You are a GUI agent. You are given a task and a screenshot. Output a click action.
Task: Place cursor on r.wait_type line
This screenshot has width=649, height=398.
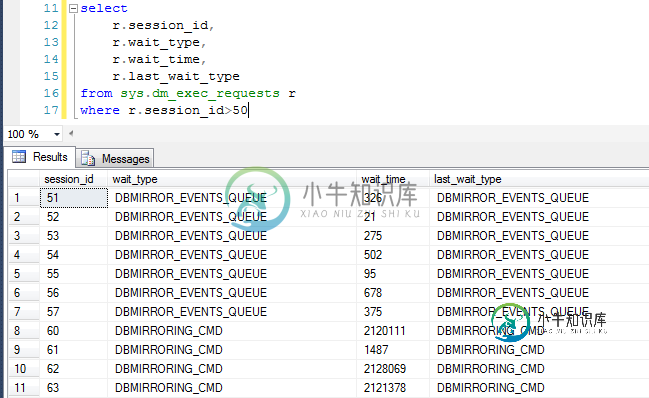point(159,42)
